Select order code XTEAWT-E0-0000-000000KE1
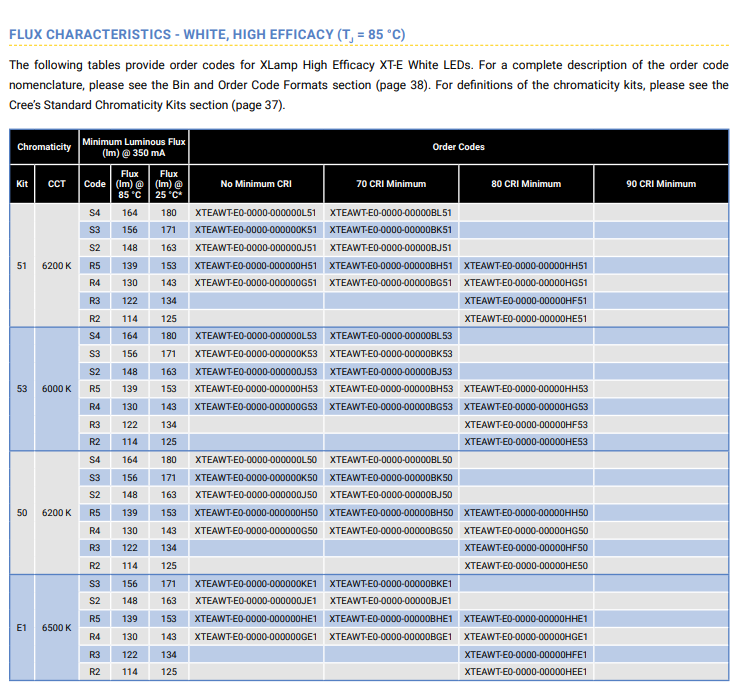The width and height of the screenshot is (749, 695). coord(256,584)
